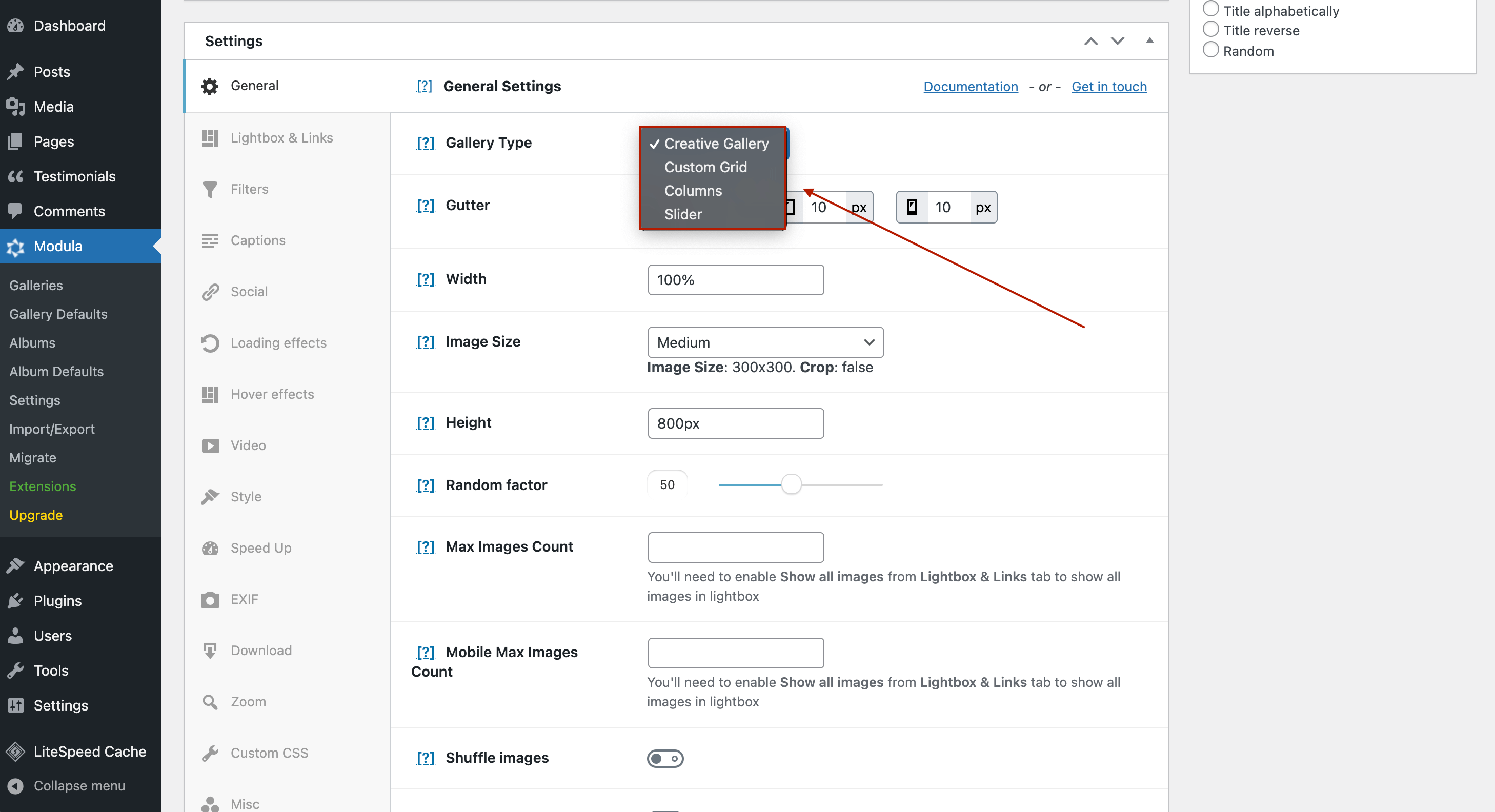Open the Migrate submenu item
This screenshot has height=812, width=1495.
(x=32, y=458)
